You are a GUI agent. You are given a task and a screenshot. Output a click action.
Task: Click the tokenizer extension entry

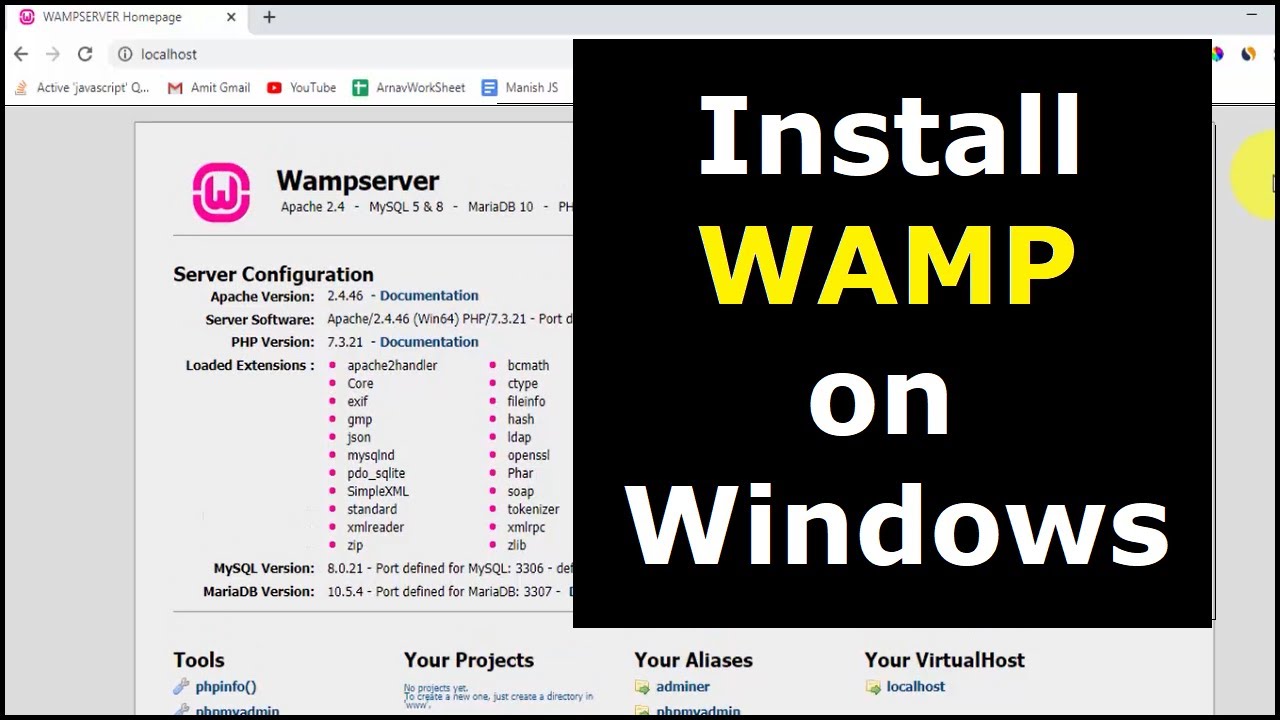[x=533, y=510]
